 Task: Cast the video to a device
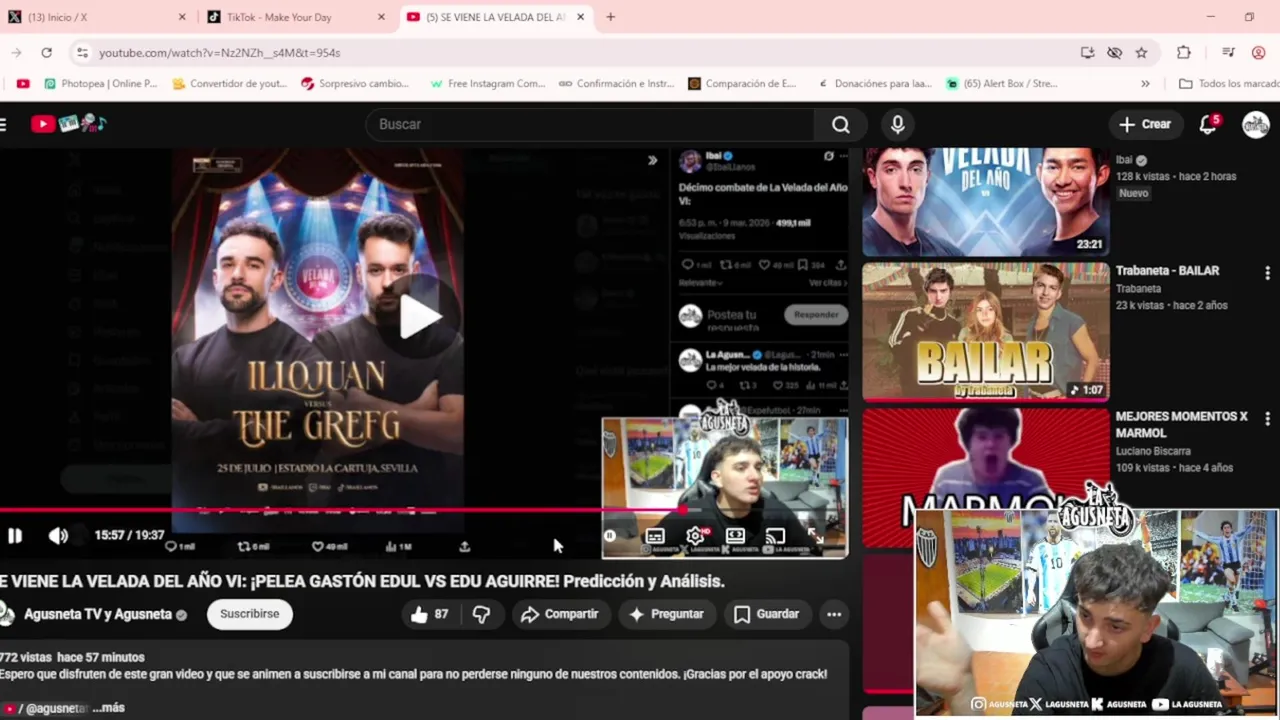[x=775, y=536]
